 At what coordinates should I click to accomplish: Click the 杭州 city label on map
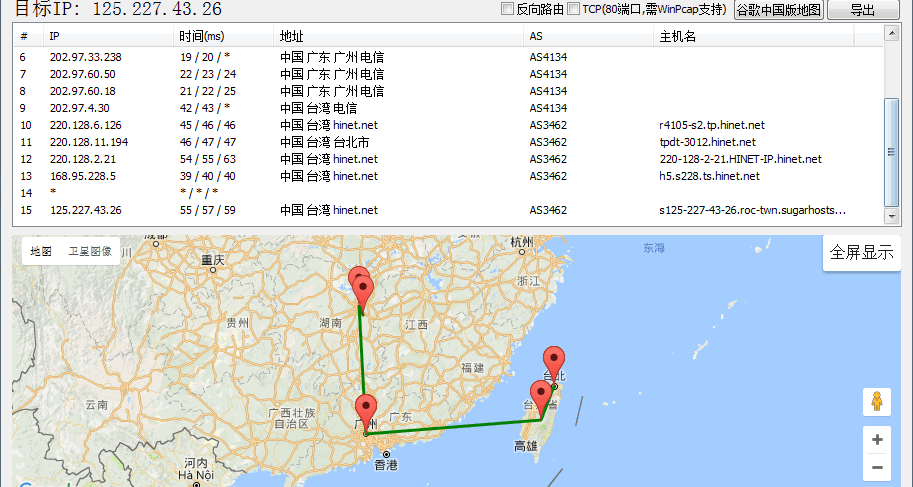pos(522,242)
